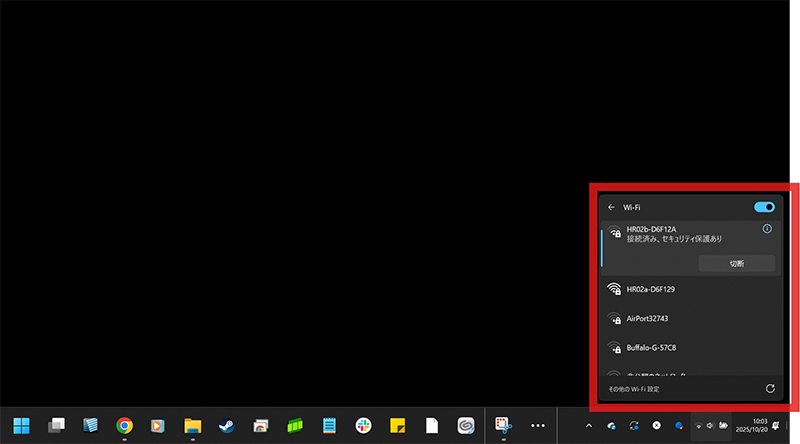The height and width of the screenshot is (444, 800).
Task: Open File Explorer from the taskbar
Action: click(x=193, y=425)
